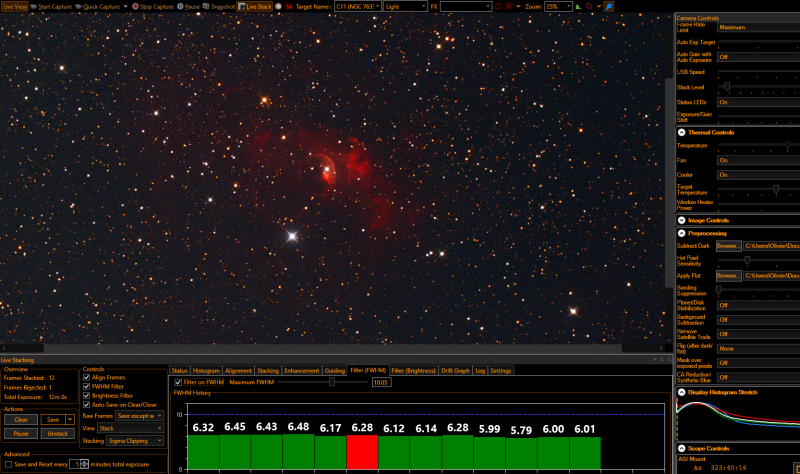
Task: Click the red magnifier focus tool icon
Action: coord(589,7)
